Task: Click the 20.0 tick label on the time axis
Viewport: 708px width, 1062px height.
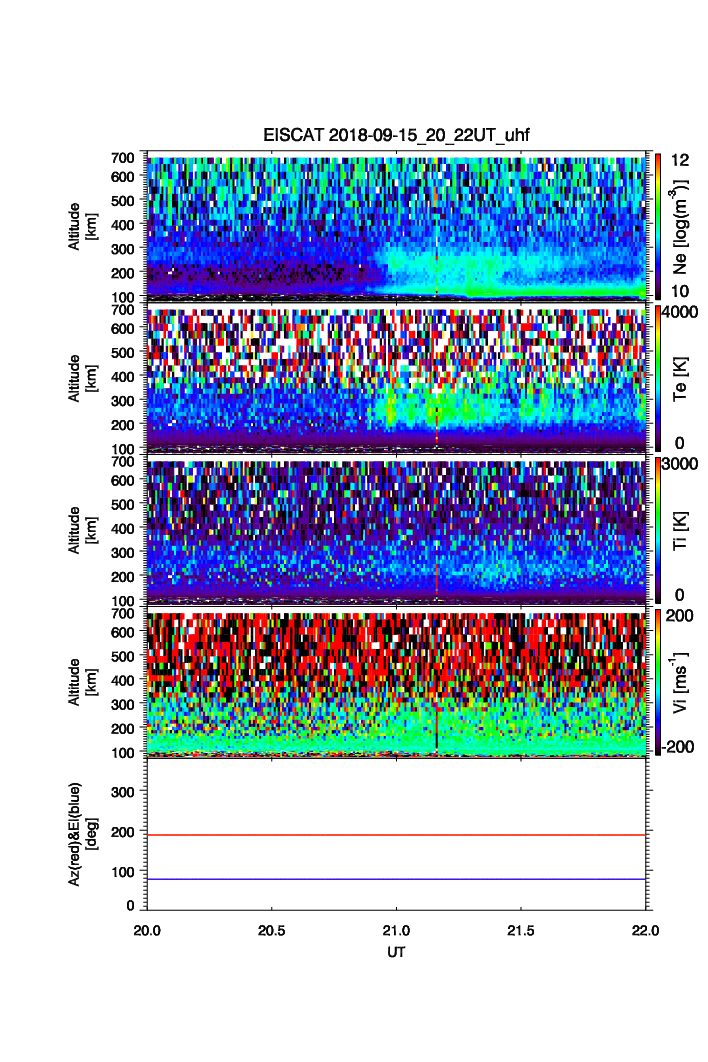Action: (148, 930)
